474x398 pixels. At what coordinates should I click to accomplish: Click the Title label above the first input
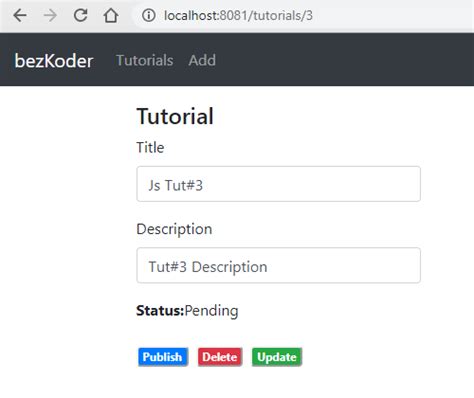pos(150,147)
